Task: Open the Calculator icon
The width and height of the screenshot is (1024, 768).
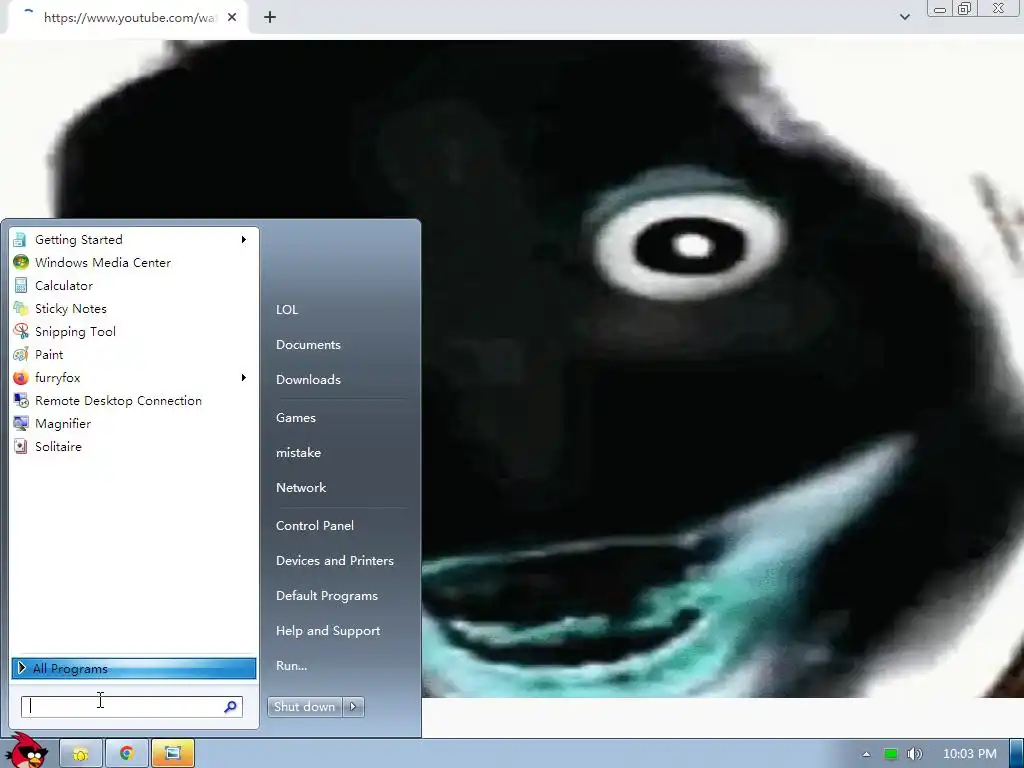Action: coord(20,285)
